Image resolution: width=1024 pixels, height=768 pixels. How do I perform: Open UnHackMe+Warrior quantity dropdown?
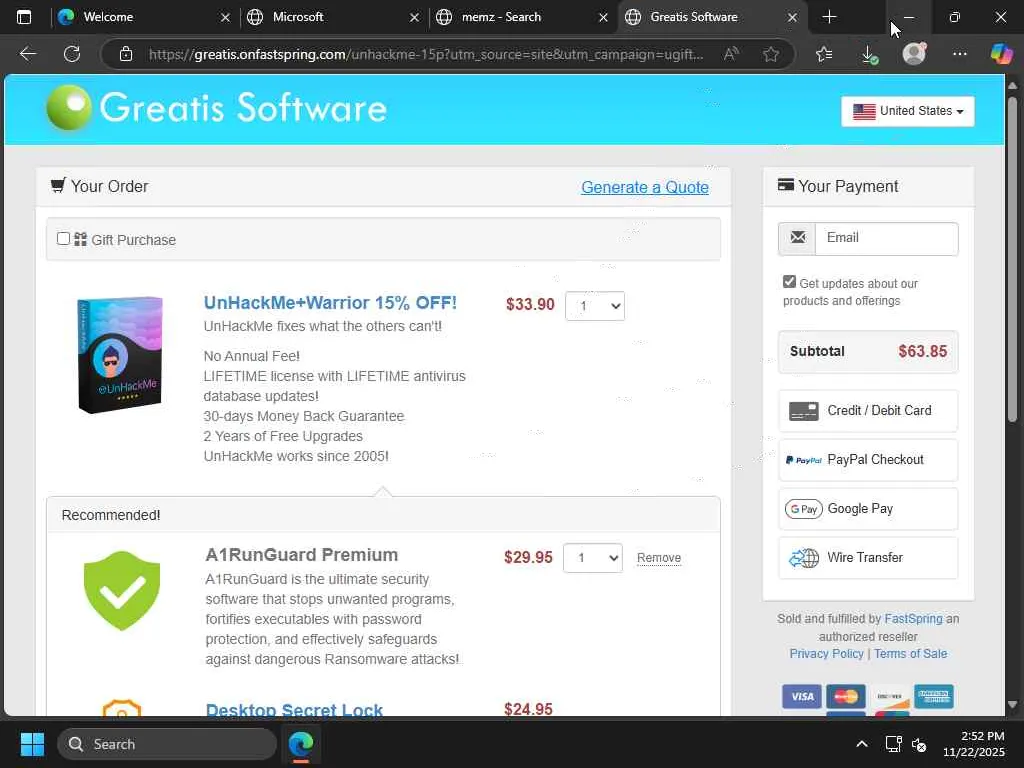click(x=595, y=306)
